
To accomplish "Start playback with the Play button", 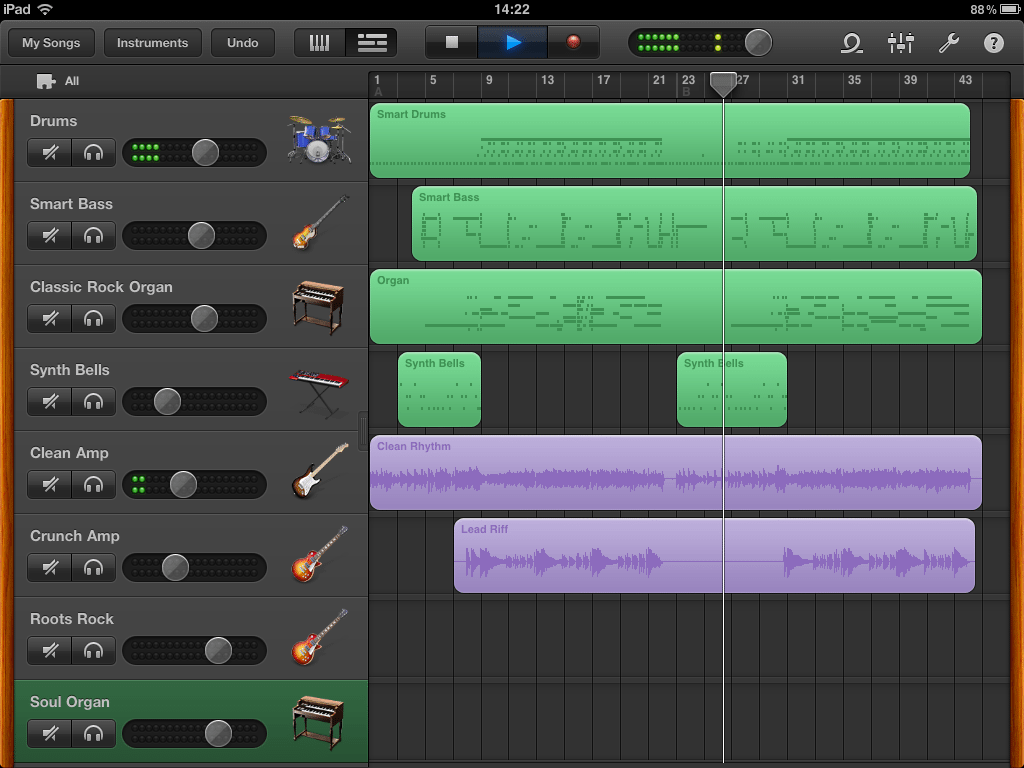I will tap(513, 42).
